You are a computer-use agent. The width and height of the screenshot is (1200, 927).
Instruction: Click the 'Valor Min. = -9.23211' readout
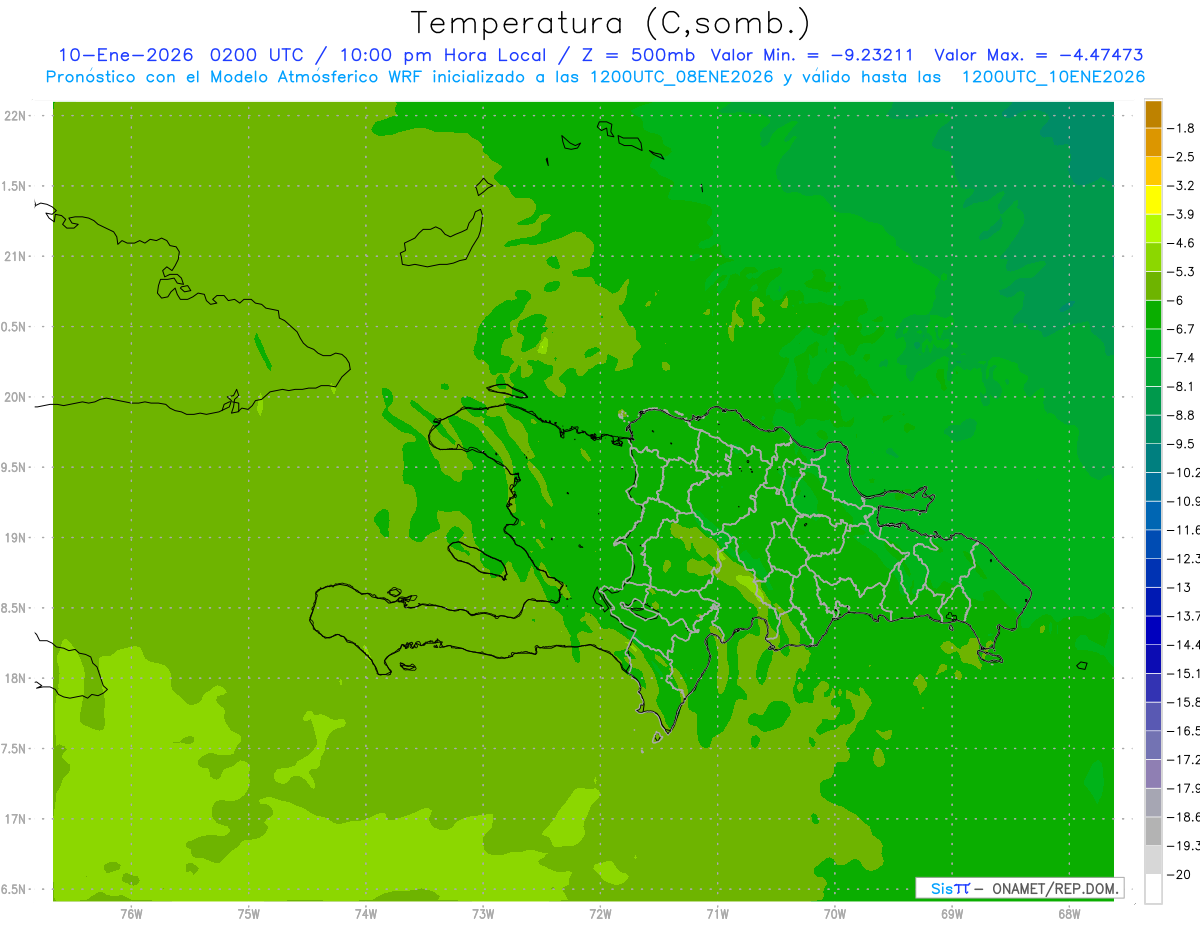click(x=811, y=55)
